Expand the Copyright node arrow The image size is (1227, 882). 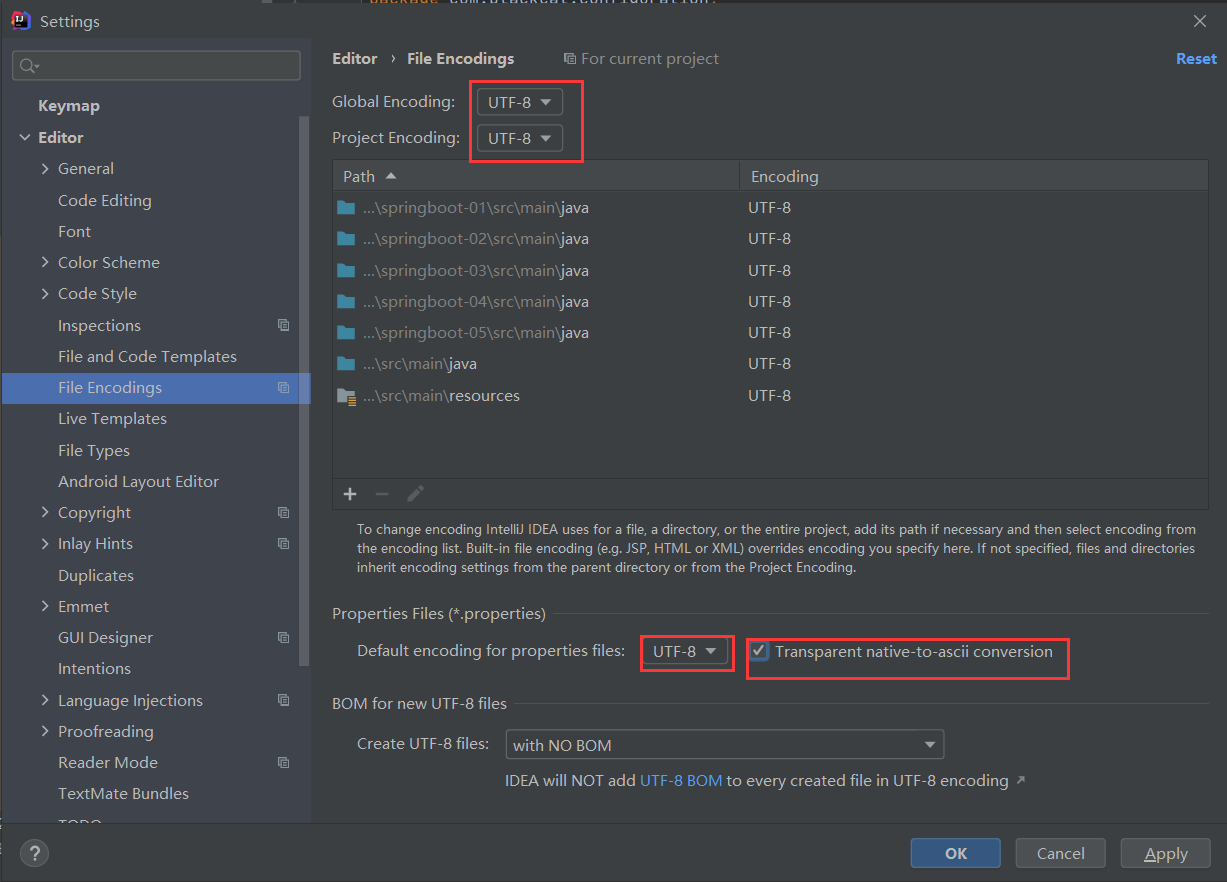[x=45, y=512]
